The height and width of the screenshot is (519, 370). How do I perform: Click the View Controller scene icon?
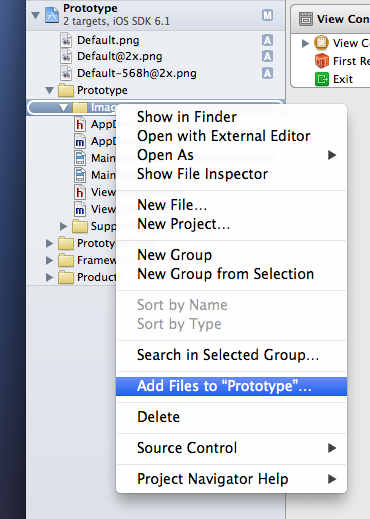click(x=321, y=43)
